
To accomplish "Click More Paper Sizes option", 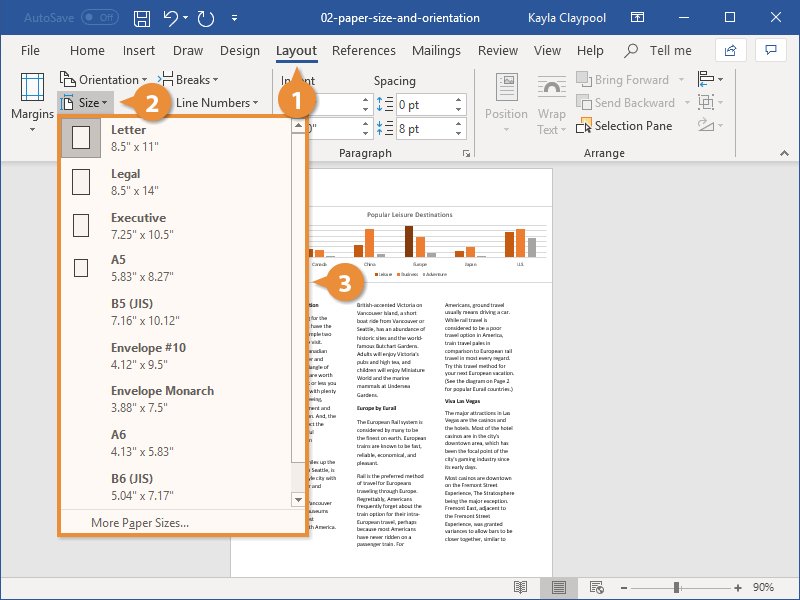I will 140,522.
